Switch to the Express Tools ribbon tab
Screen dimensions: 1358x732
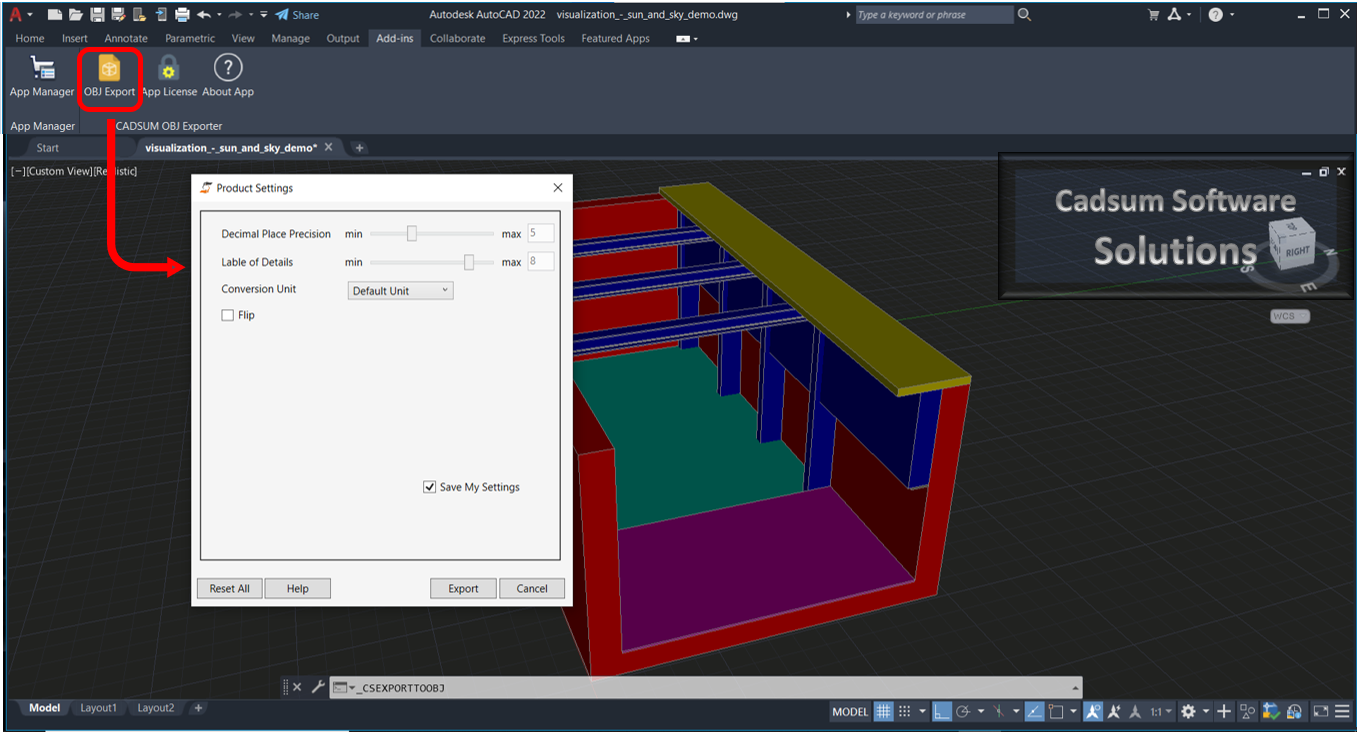(533, 39)
